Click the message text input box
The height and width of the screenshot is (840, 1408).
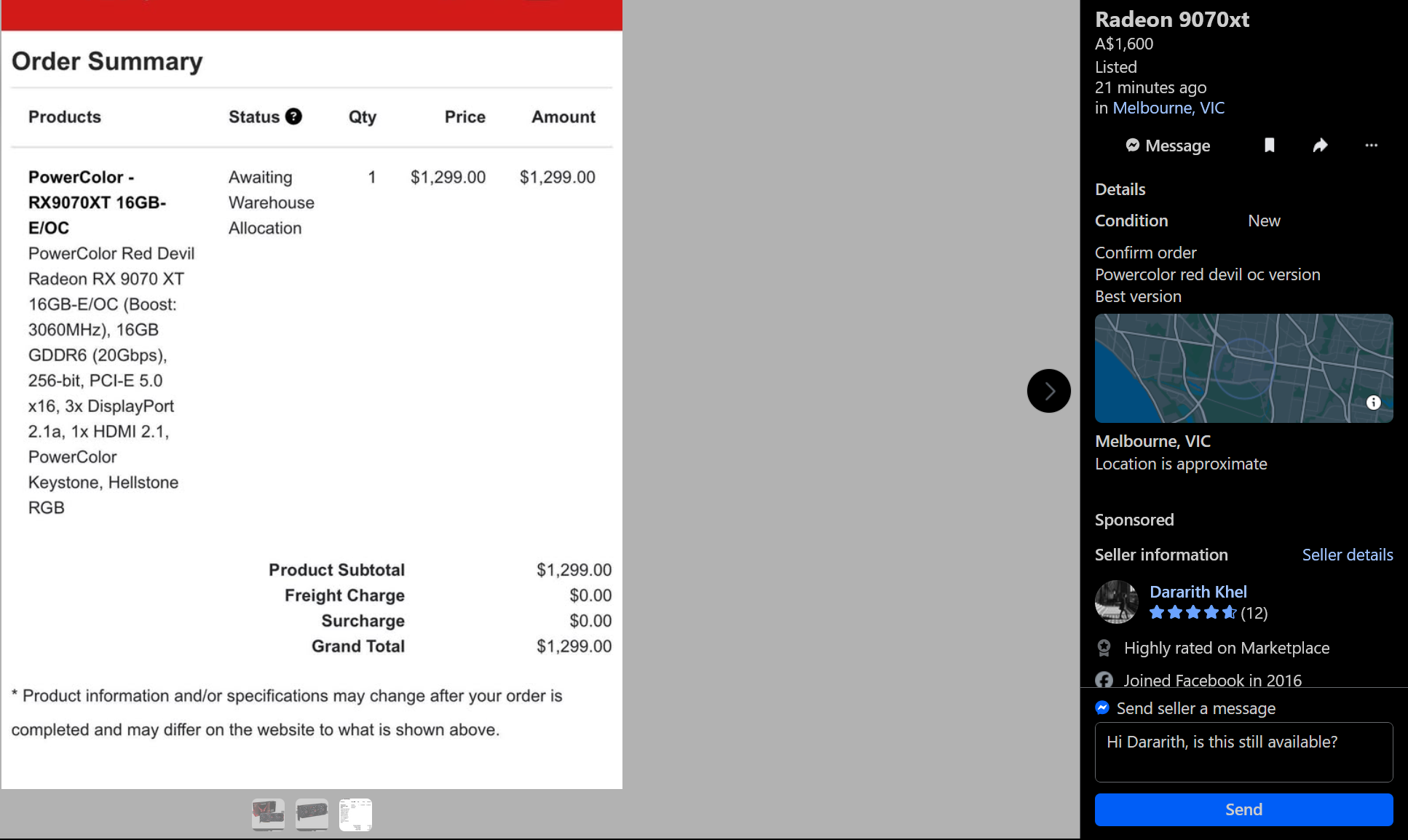1243,752
